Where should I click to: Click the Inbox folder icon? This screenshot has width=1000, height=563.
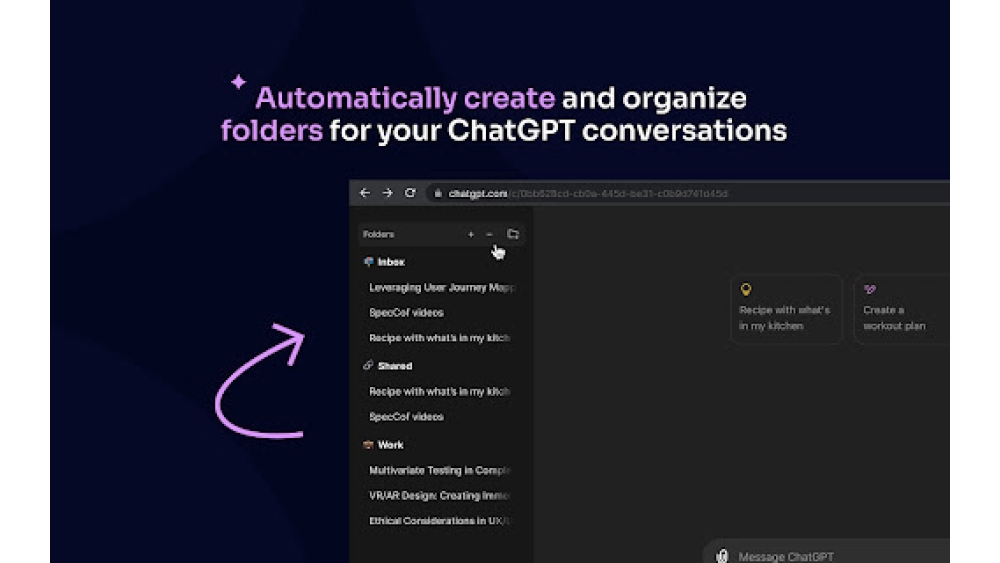(368, 261)
